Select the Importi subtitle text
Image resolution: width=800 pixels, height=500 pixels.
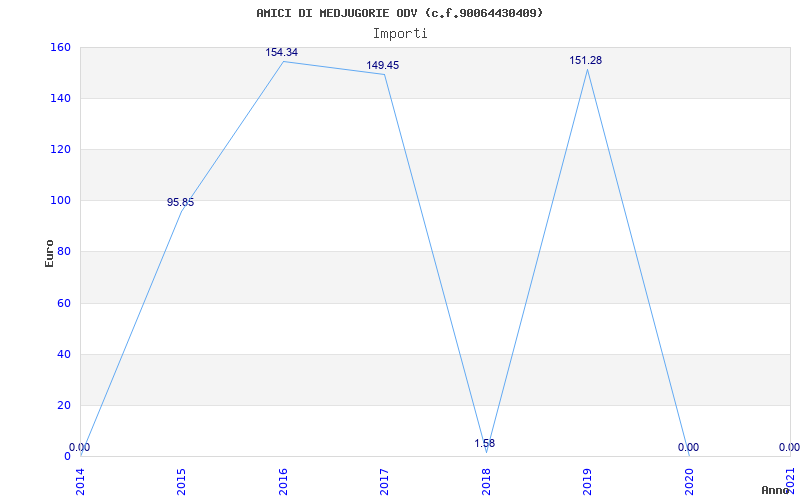pyautogui.click(x=400, y=34)
